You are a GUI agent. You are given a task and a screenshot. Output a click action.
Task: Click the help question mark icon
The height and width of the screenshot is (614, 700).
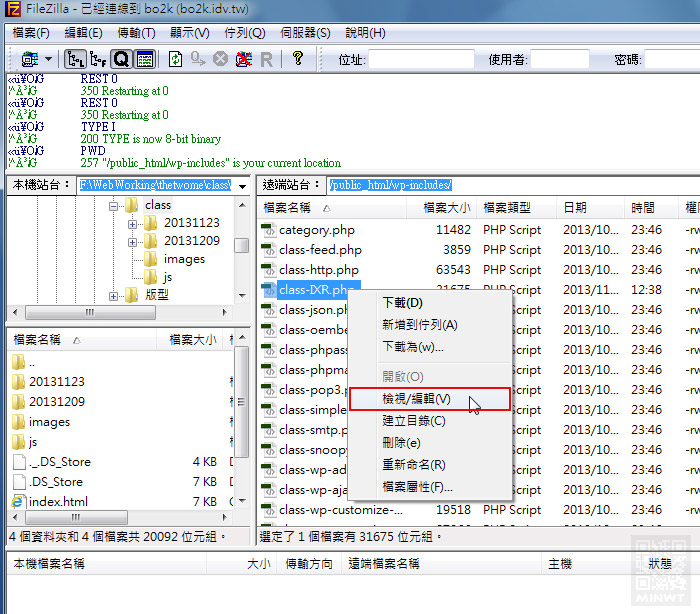click(298, 58)
